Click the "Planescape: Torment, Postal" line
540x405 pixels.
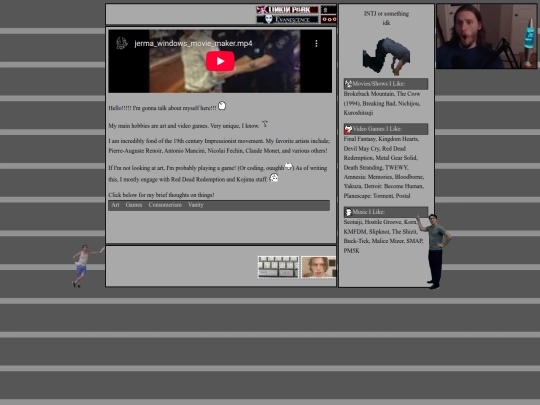point(377,196)
